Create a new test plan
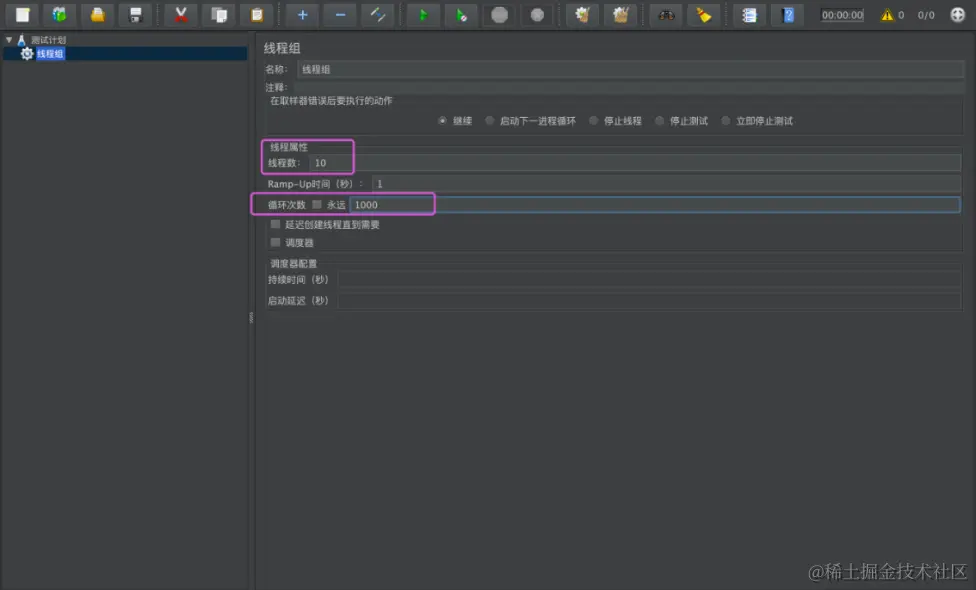 click(22, 15)
